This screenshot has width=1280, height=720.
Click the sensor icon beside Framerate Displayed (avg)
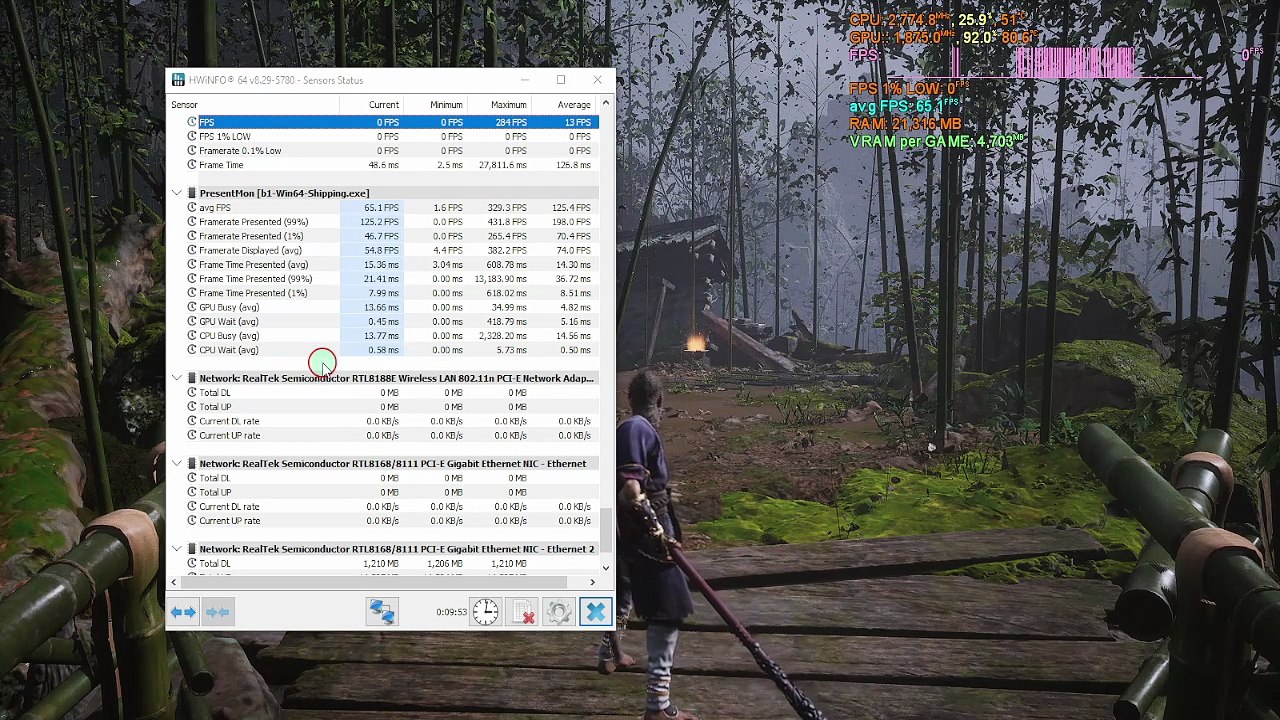[x=192, y=251]
